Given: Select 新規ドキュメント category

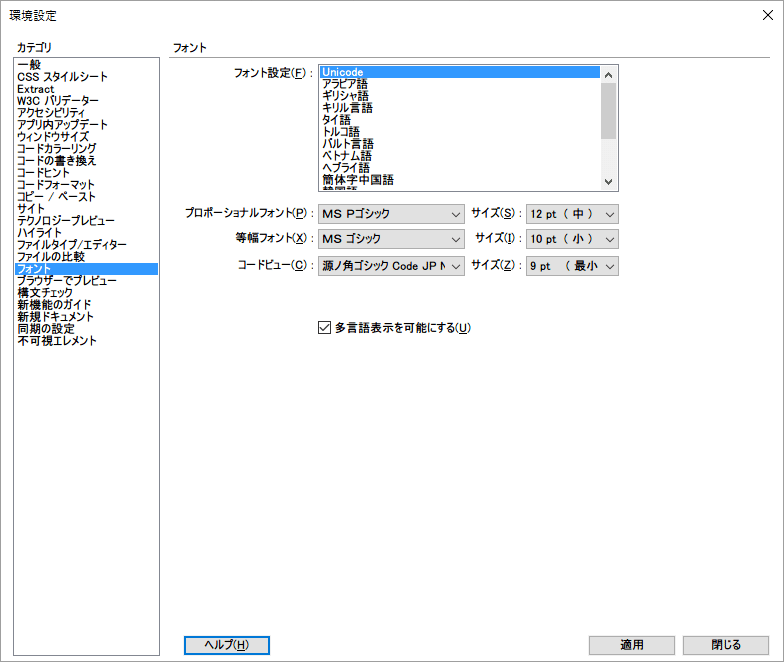Looking at the screenshot, I should pos(86,316).
